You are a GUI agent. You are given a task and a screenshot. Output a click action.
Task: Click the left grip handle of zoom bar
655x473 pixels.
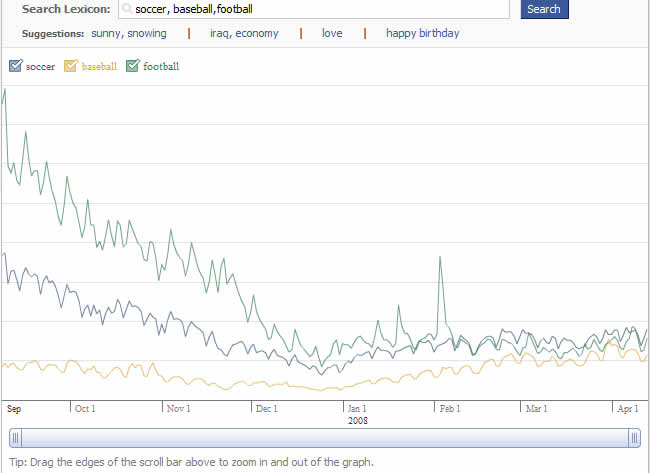click(14, 438)
